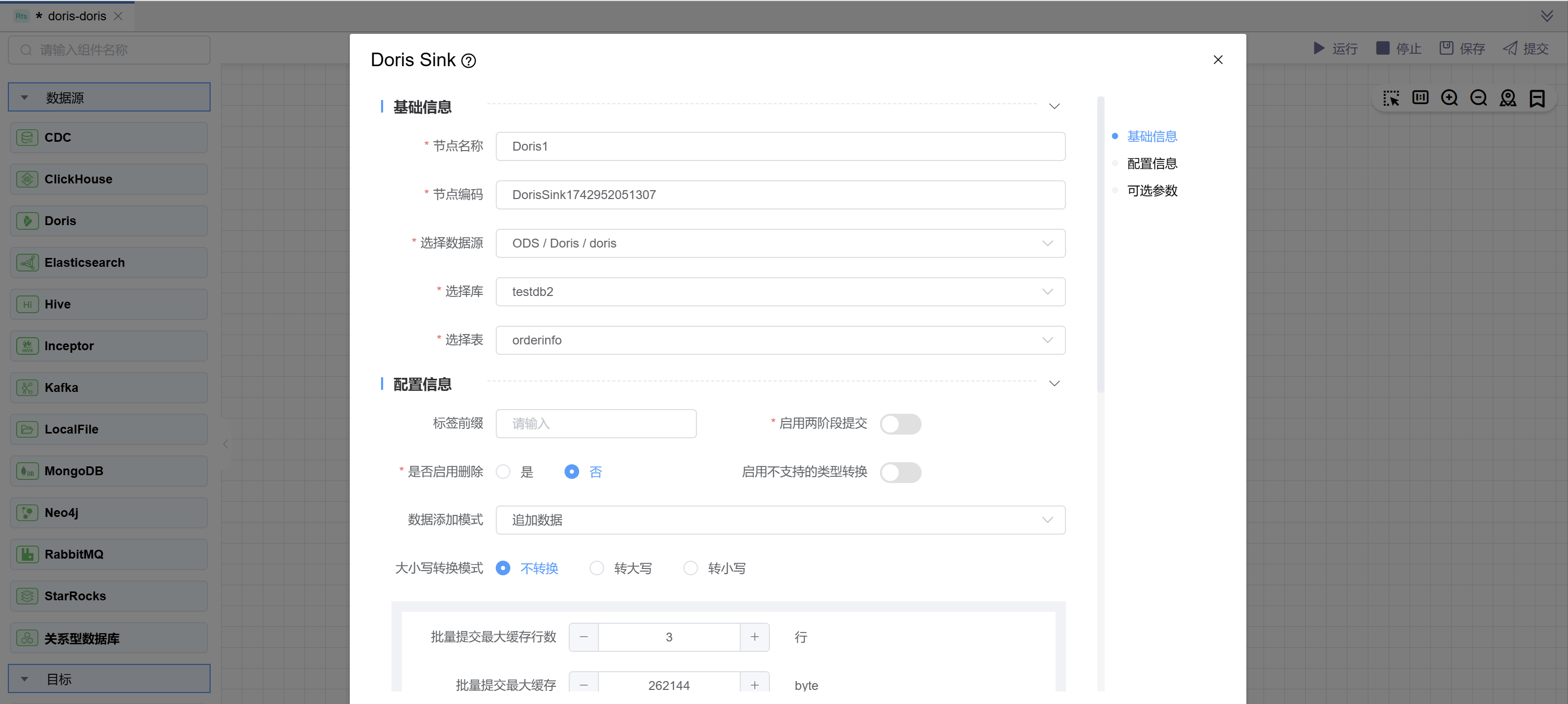Click the Kafka component icon in sidebar
1568x704 pixels.
click(x=28, y=388)
